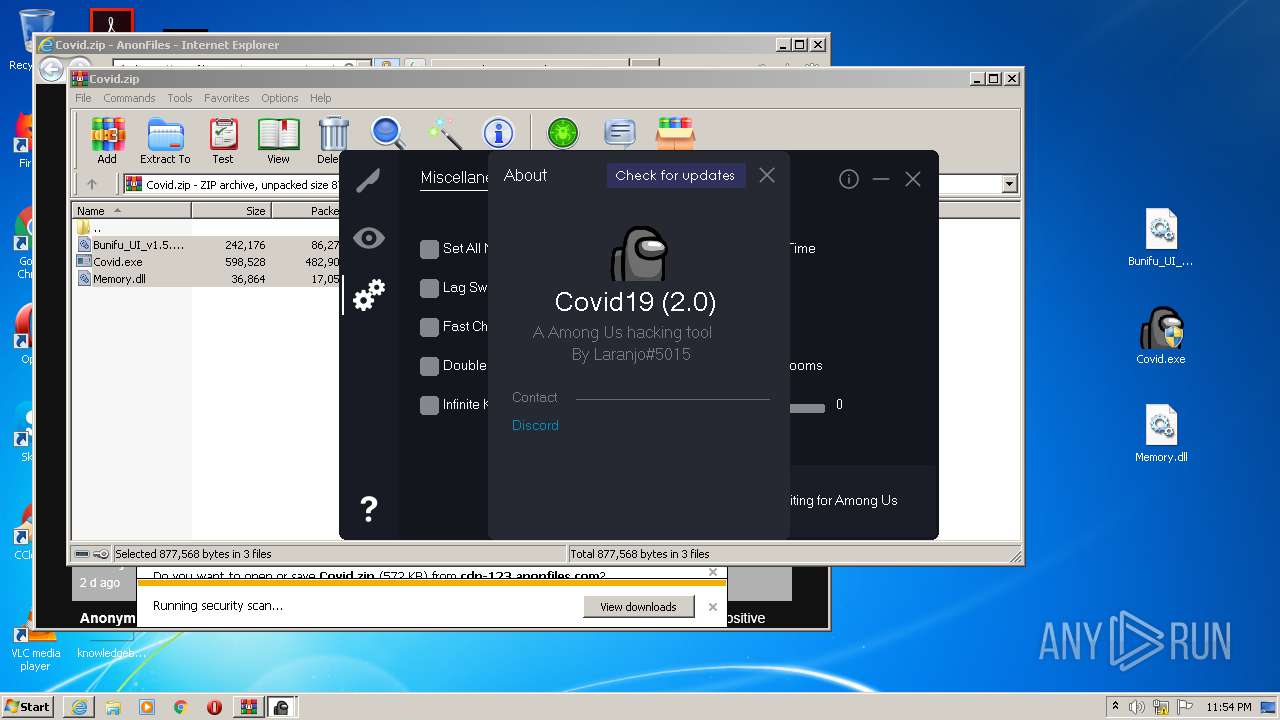Open WinRAR Help menu
The image size is (1280, 720).
(320, 98)
